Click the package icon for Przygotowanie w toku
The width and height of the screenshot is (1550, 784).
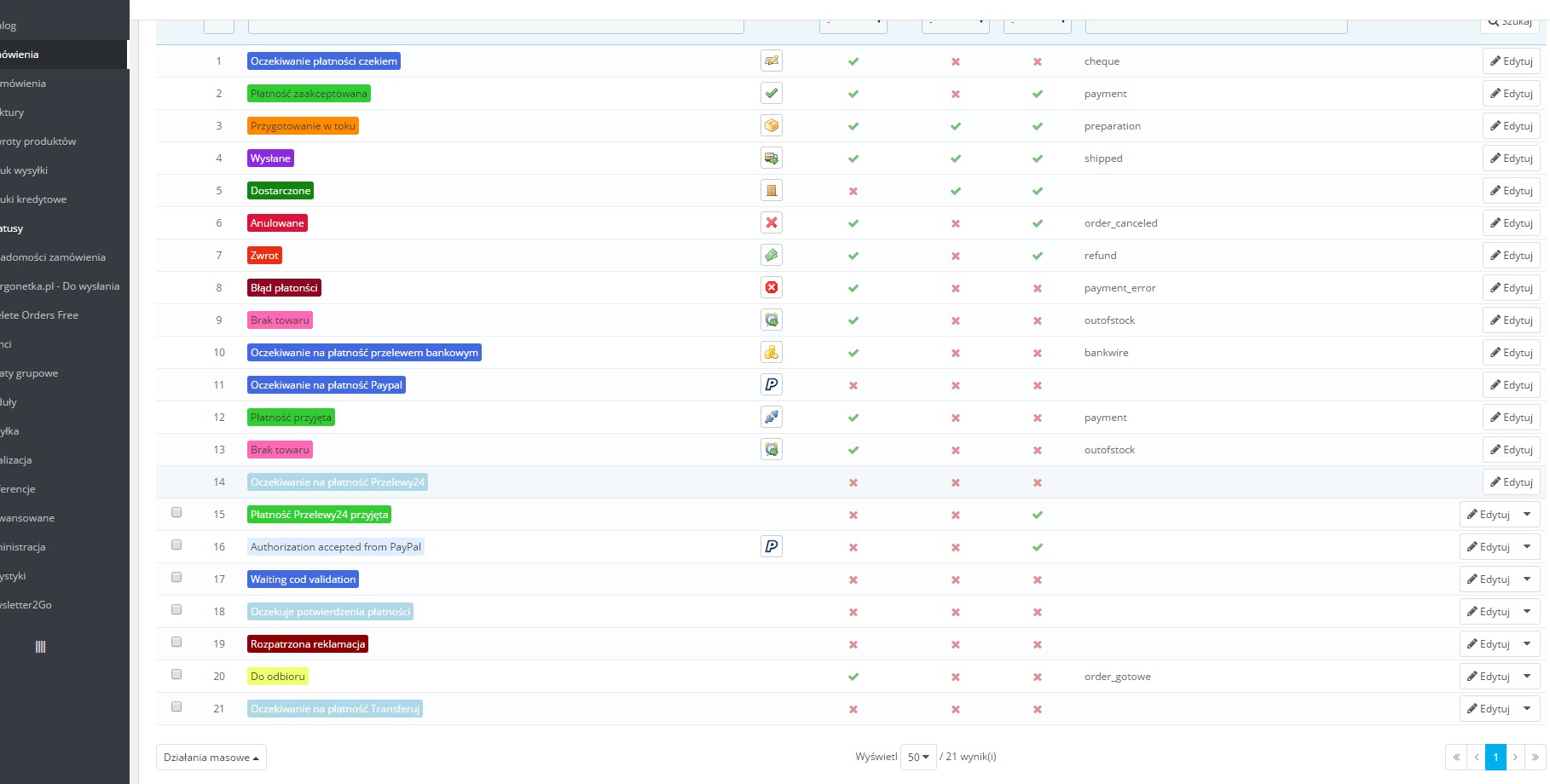(772, 125)
